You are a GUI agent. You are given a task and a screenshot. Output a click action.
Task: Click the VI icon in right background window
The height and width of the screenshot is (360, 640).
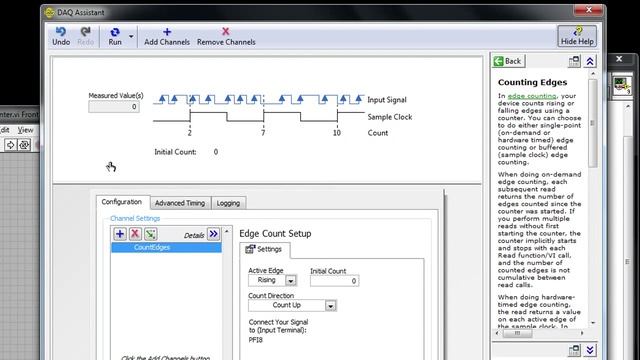622,86
